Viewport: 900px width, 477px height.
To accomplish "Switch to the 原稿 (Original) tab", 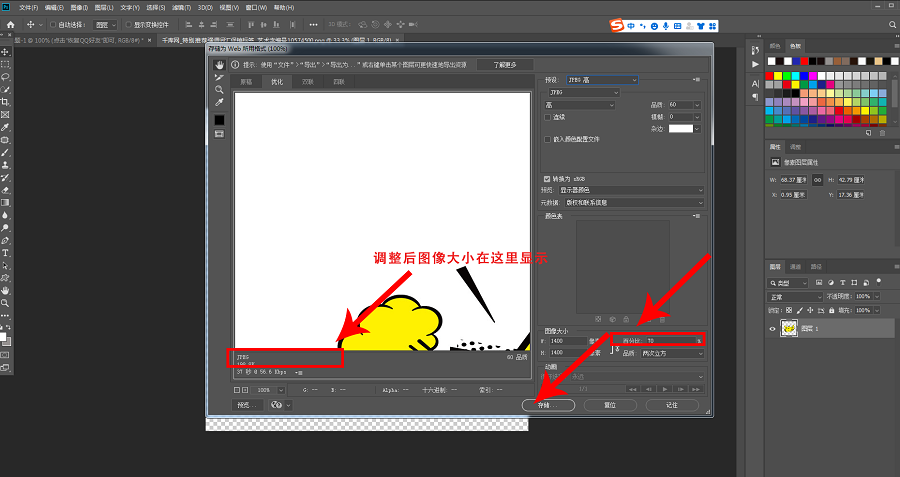I will pos(245,81).
